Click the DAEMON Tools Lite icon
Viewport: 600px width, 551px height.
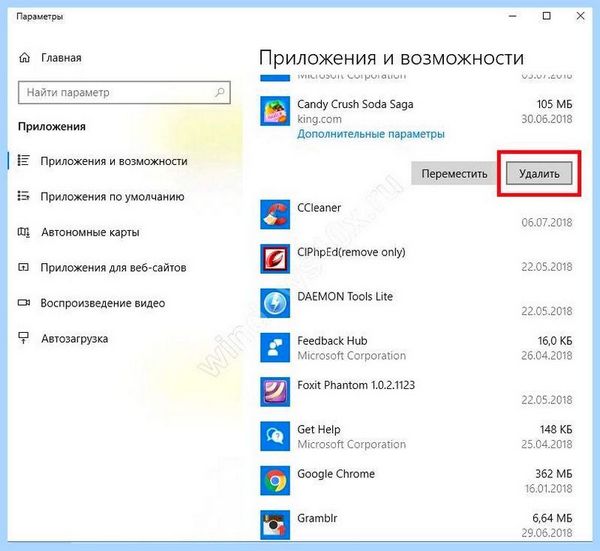[x=275, y=303]
